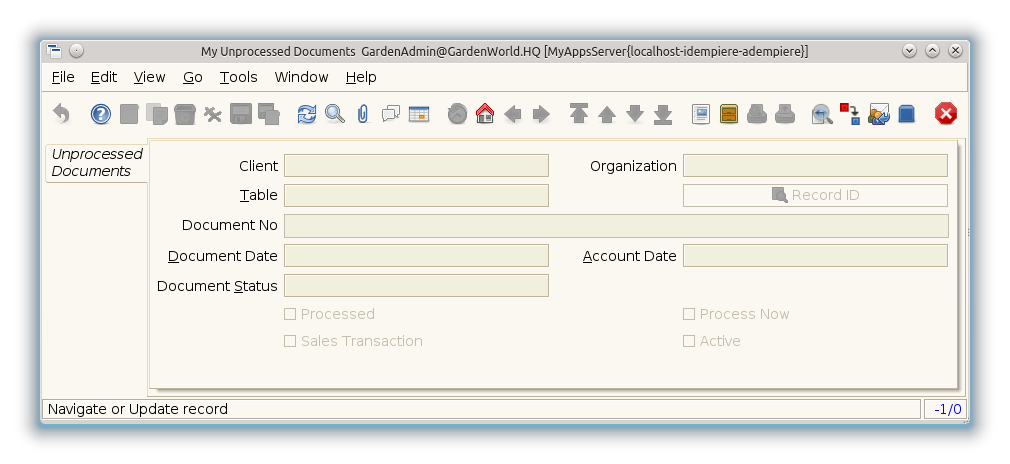Open the Table dropdown field
The image size is (1010, 464).
[x=416, y=195]
